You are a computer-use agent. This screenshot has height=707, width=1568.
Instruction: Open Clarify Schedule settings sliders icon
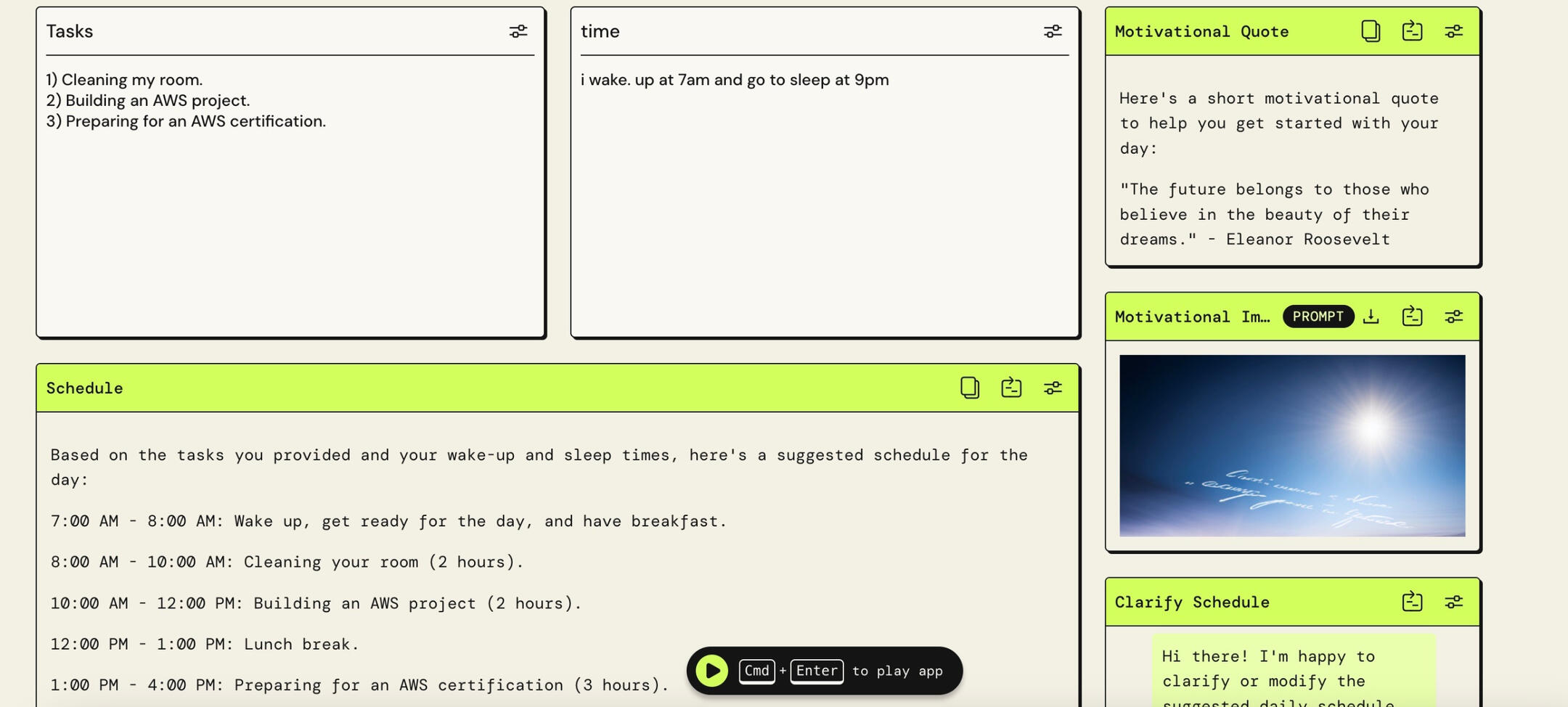click(1453, 602)
